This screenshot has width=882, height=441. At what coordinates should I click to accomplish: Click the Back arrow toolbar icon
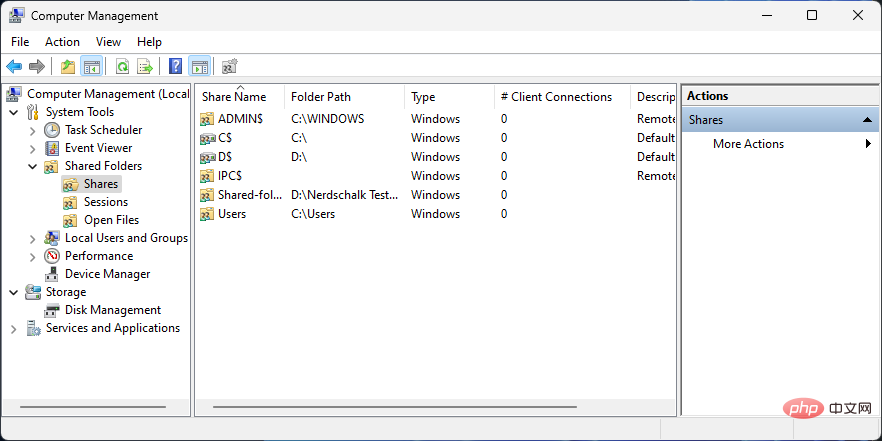(x=14, y=67)
